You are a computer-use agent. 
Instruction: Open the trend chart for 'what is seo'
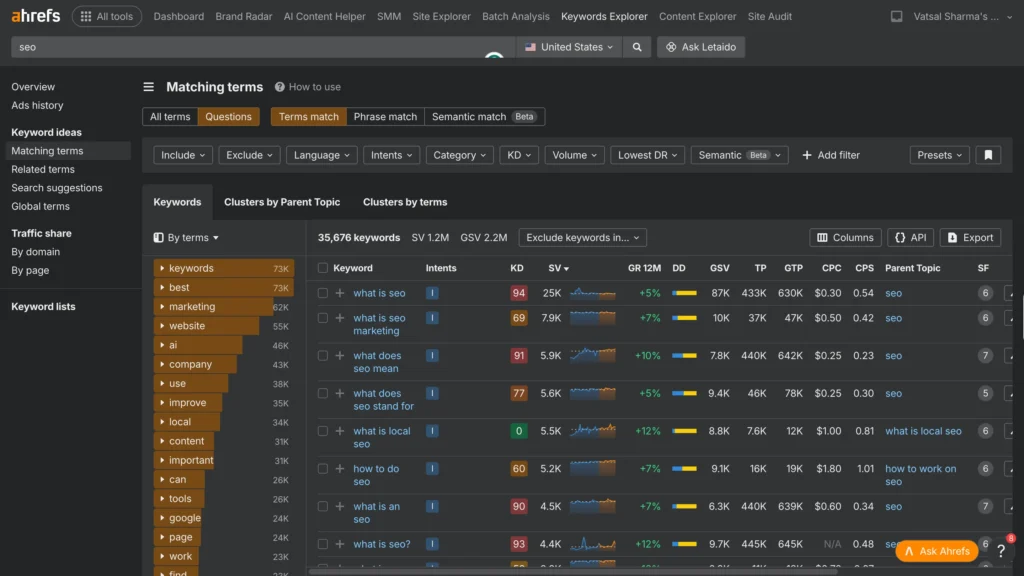tap(592, 293)
